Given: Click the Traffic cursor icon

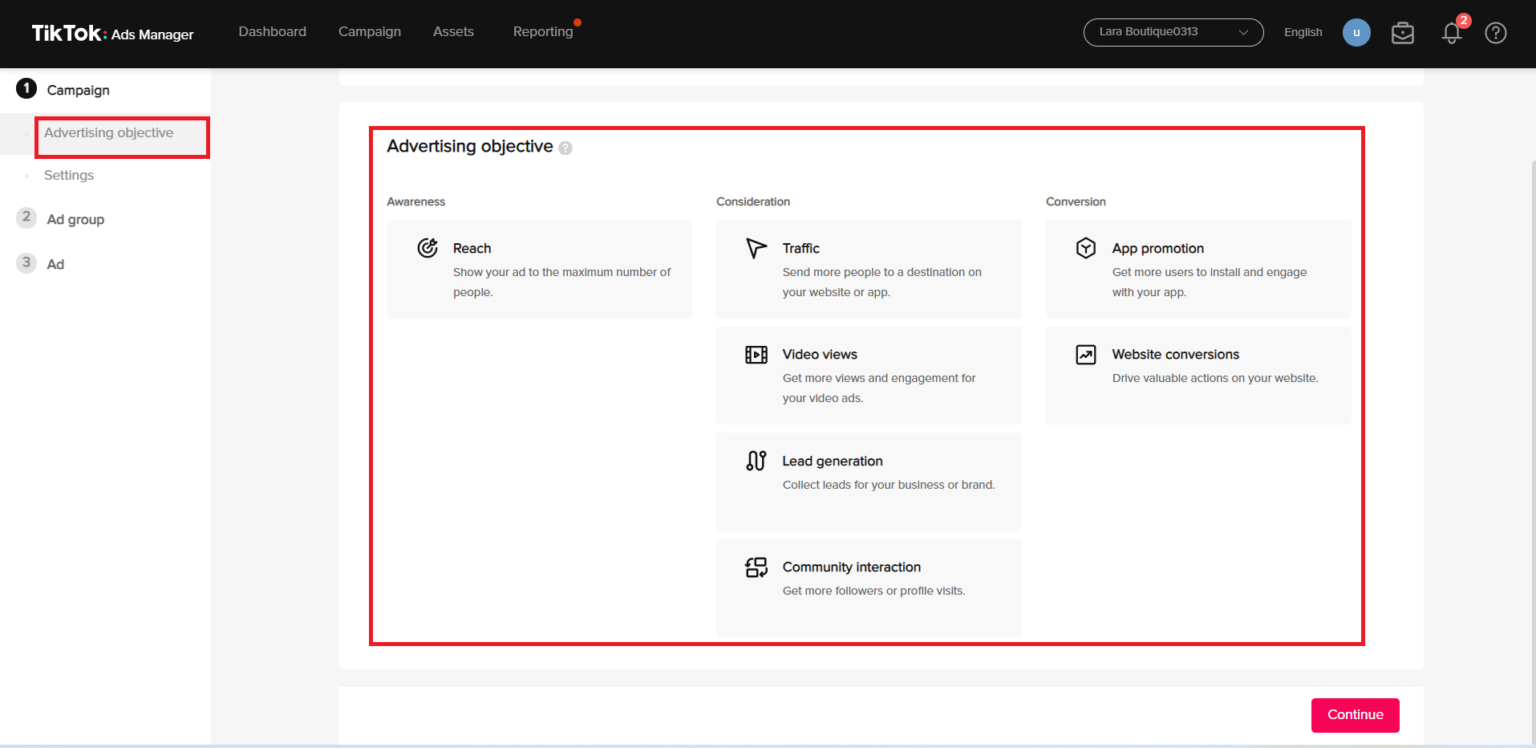Looking at the screenshot, I should (756, 248).
